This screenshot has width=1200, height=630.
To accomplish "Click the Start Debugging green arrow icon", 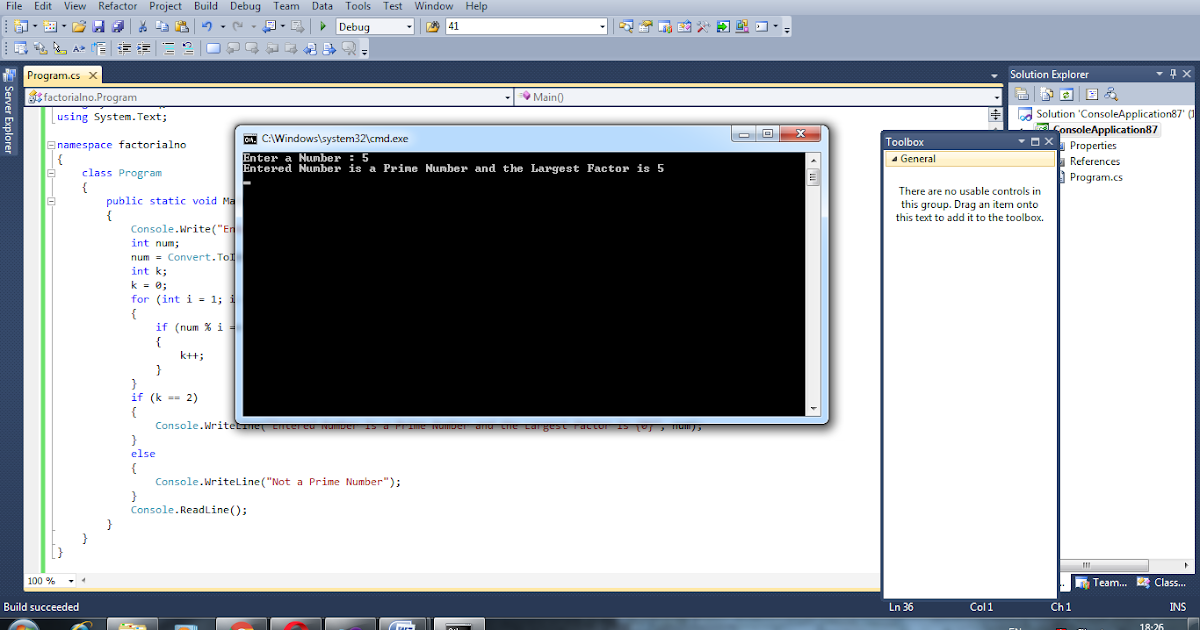I will point(323,26).
